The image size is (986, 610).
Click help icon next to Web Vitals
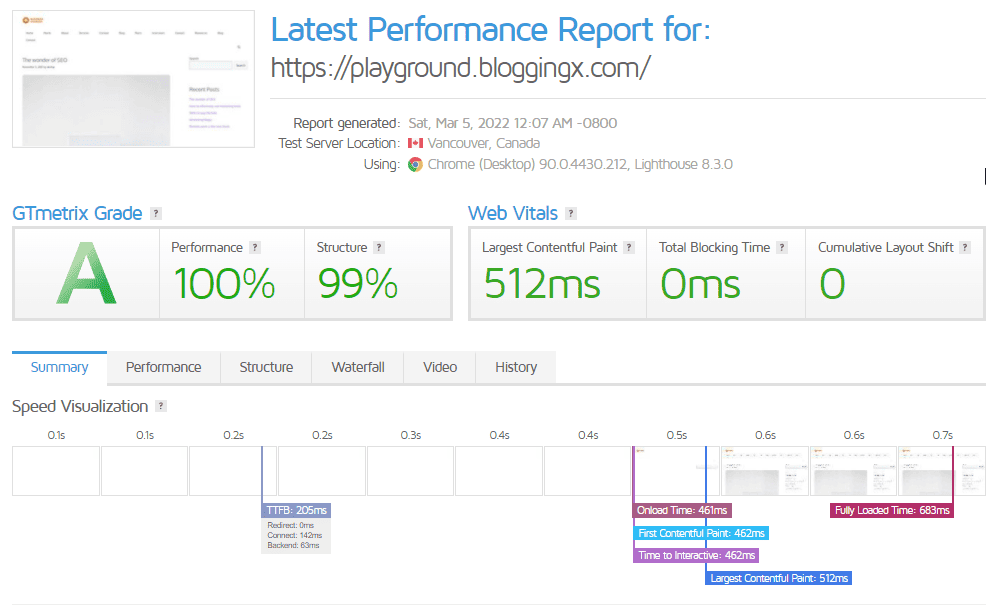click(571, 214)
